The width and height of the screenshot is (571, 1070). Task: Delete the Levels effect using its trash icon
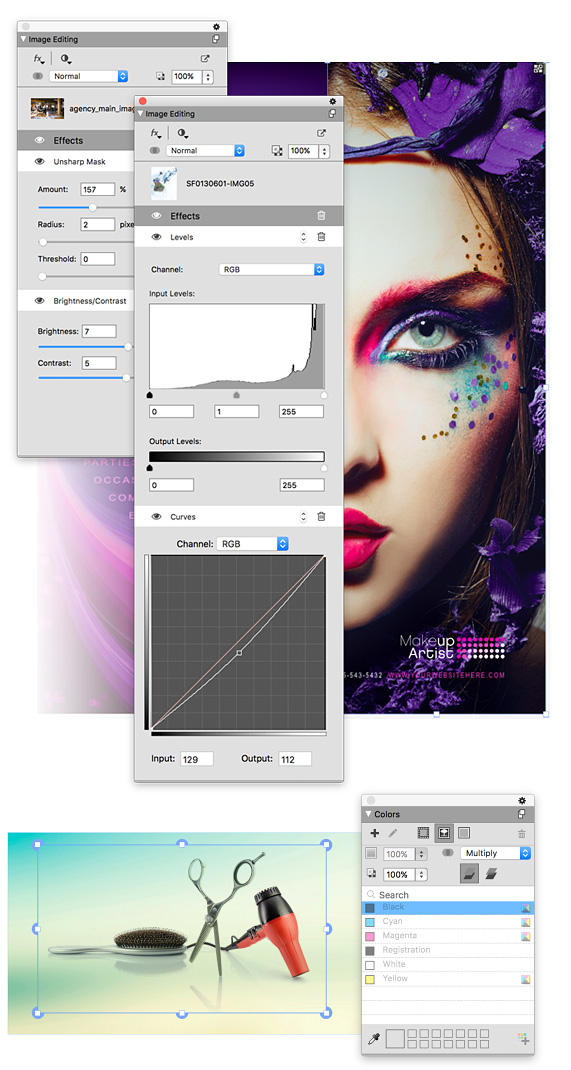(321, 237)
